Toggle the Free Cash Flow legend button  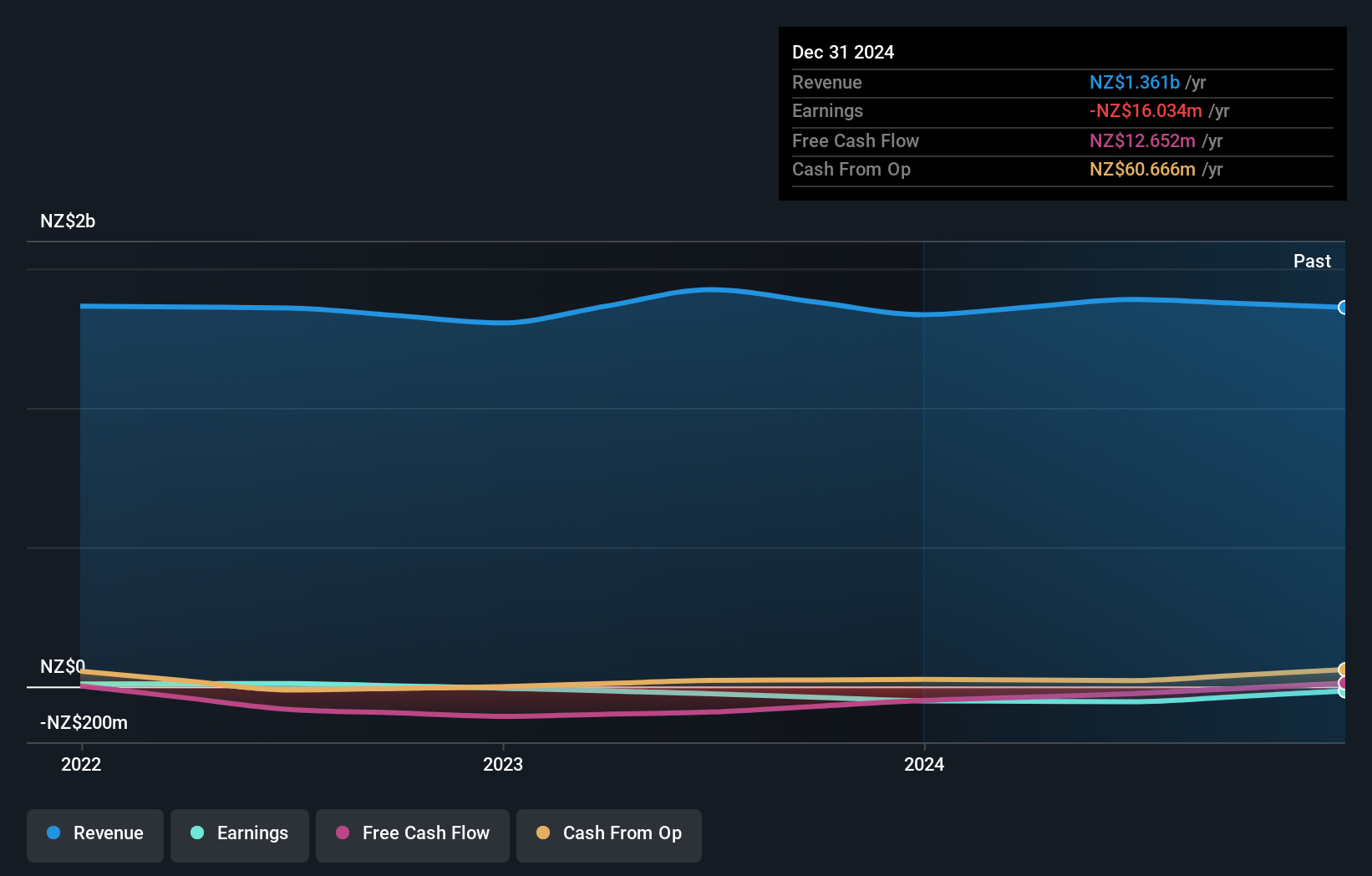click(x=413, y=835)
